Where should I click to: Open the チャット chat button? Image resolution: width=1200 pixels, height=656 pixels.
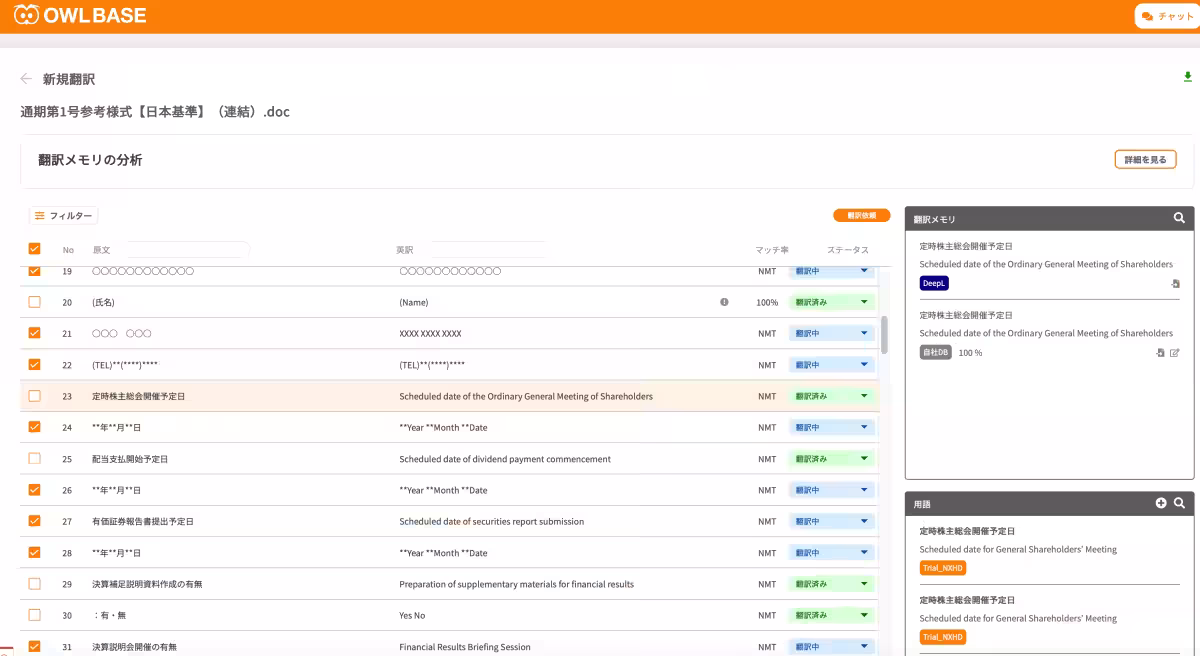coord(1167,16)
